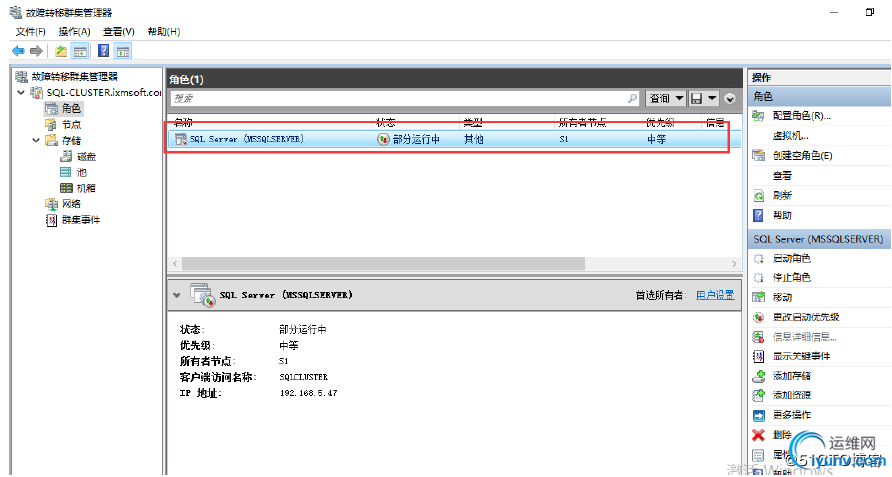Click the left arrow of the horizontal scrollbar
This screenshot has height=477, width=892.
pos(175,264)
